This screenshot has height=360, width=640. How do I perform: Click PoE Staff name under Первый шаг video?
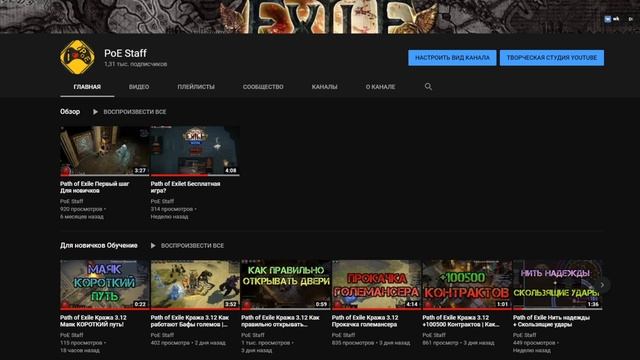pos(71,202)
